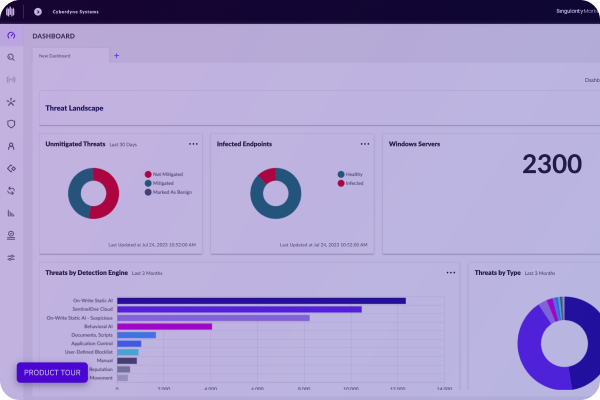Open the broadcast signal icon in sidebar

tap(11, 79)
